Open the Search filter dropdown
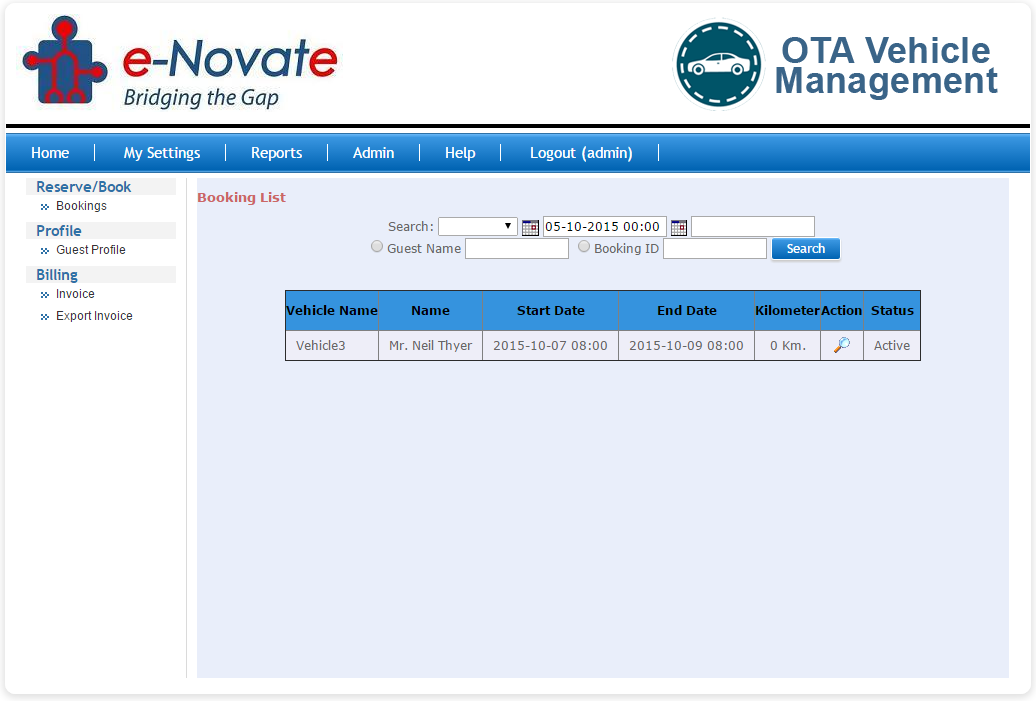The height and width of the screenshot is (701, 1036). [477, 226]
